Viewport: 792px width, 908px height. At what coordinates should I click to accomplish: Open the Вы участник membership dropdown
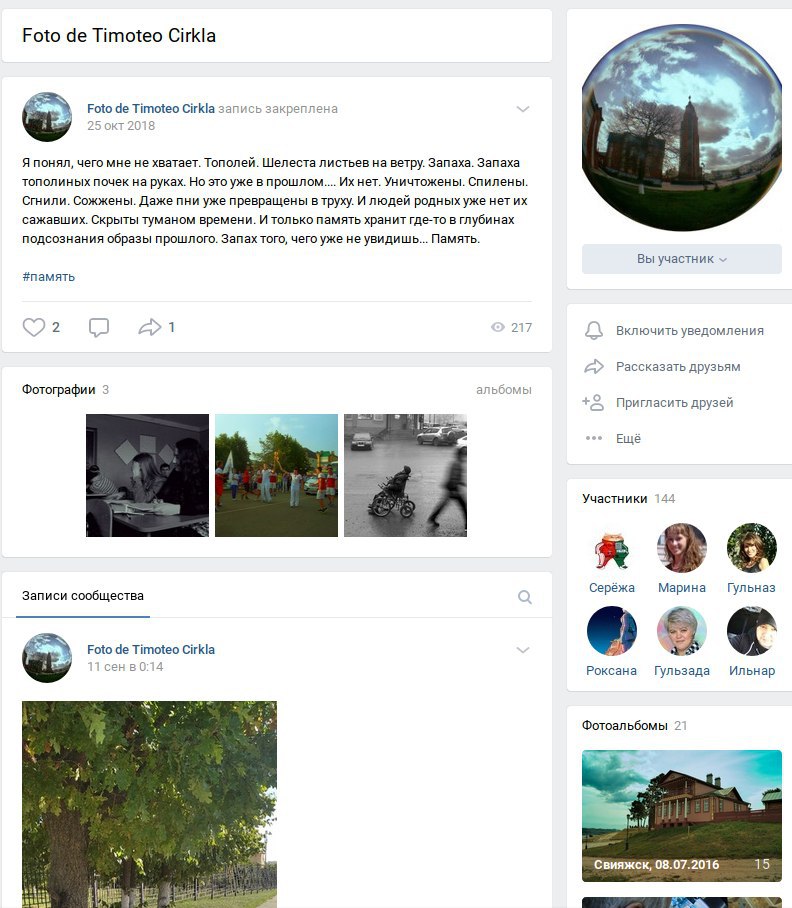[681, 259]
